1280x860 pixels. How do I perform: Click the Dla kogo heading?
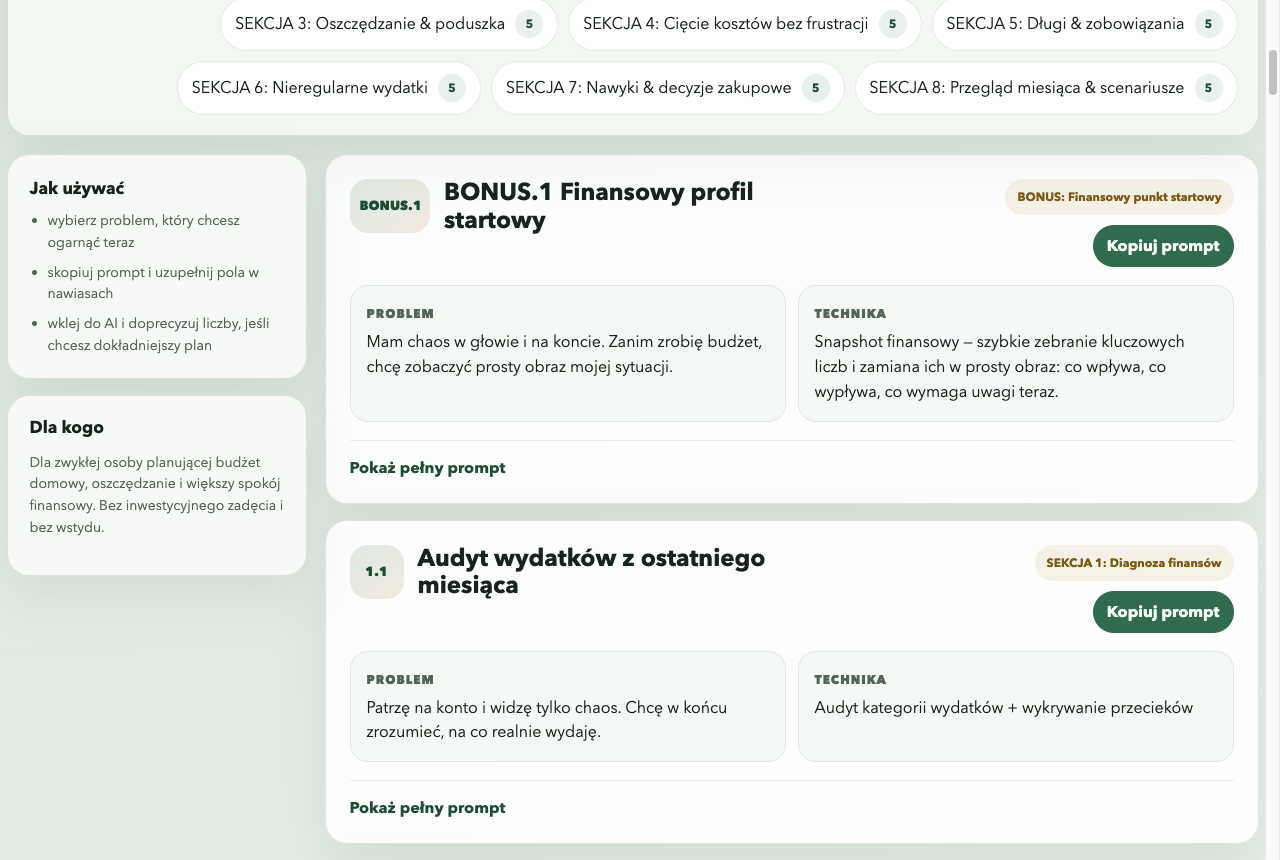click(67, 427)
